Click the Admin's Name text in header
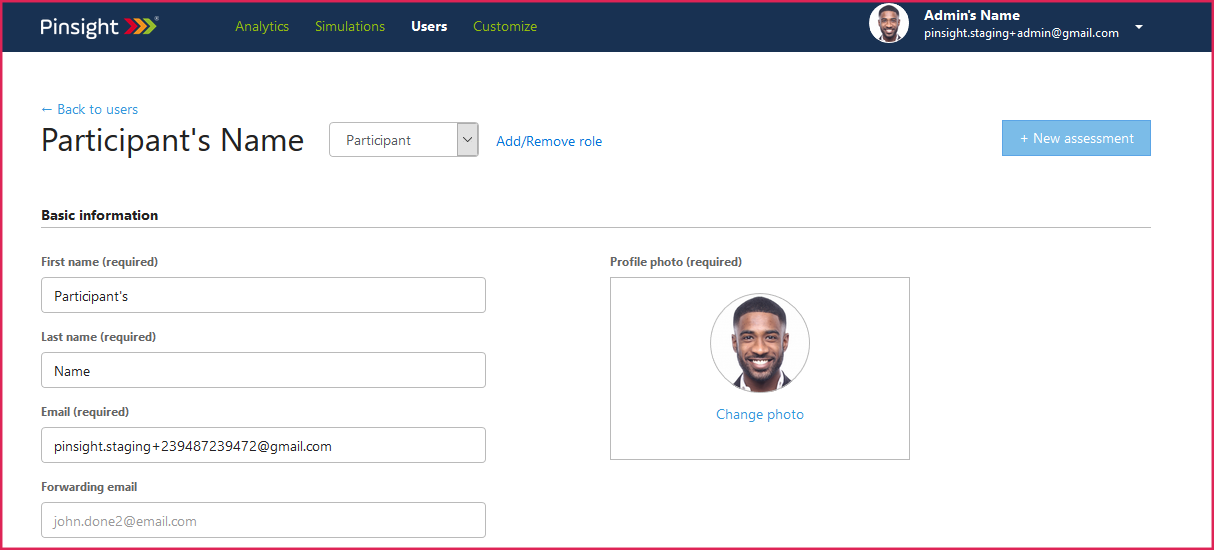The width and height of the screenshot is (1214, 550). click(971, 15)
